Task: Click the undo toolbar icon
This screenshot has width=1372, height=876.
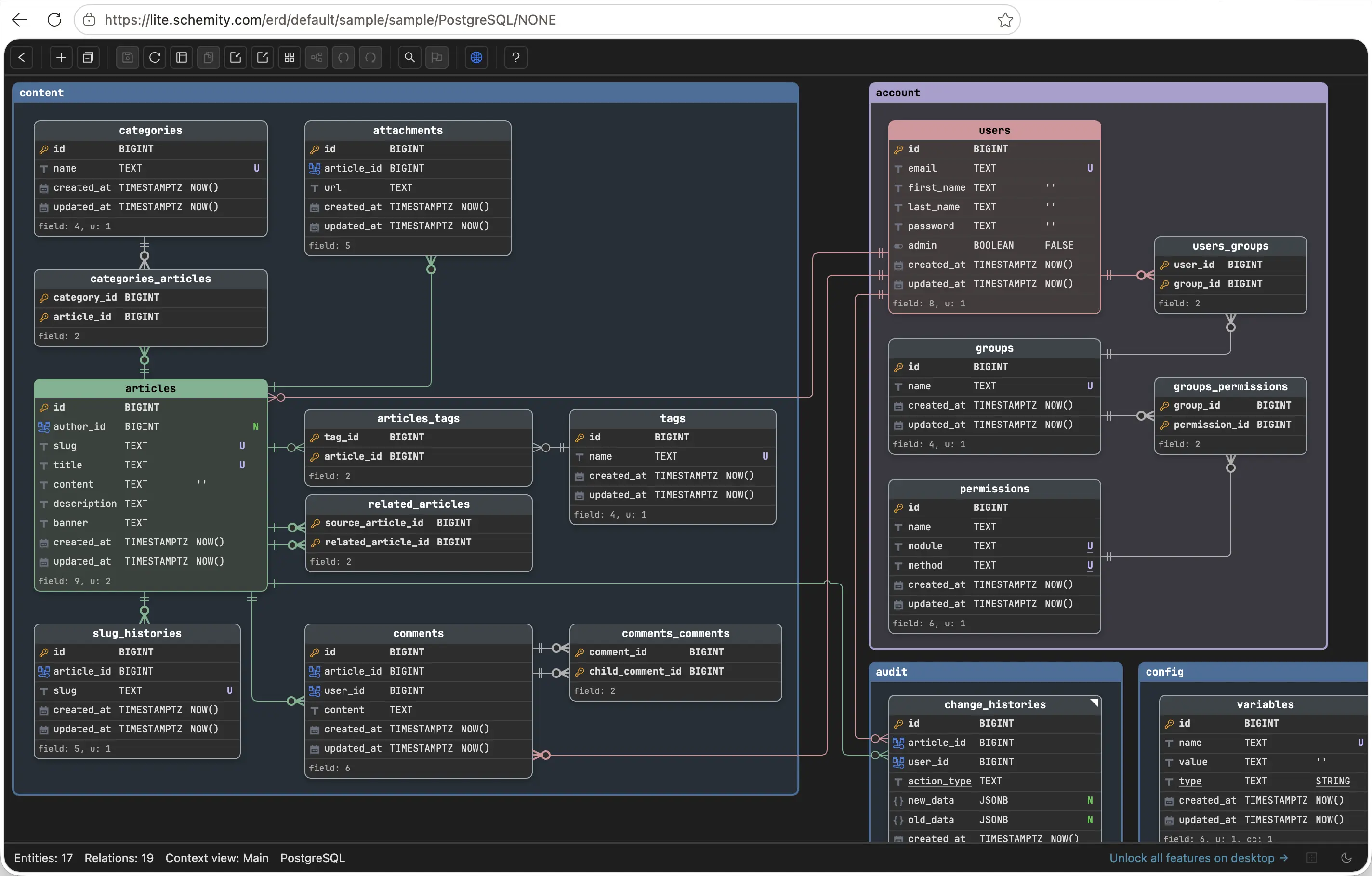Action: pos(343,57)
